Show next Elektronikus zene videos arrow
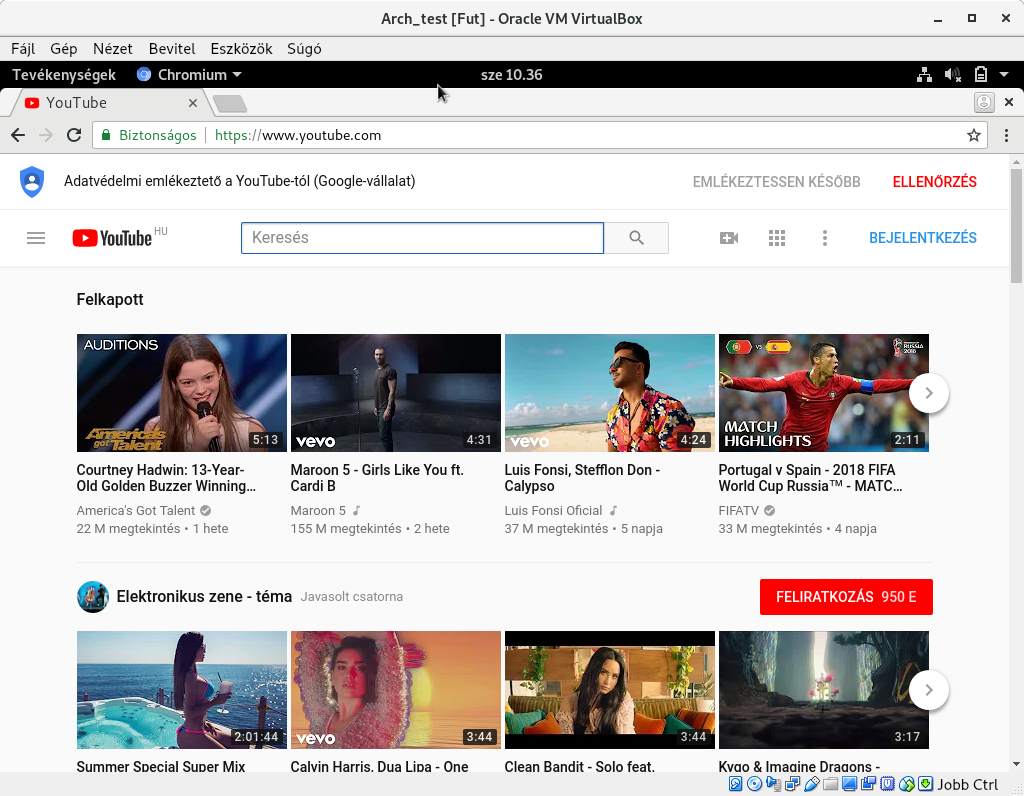Image resolution: width=1024 pixels, height=796 pixels. 929,690
